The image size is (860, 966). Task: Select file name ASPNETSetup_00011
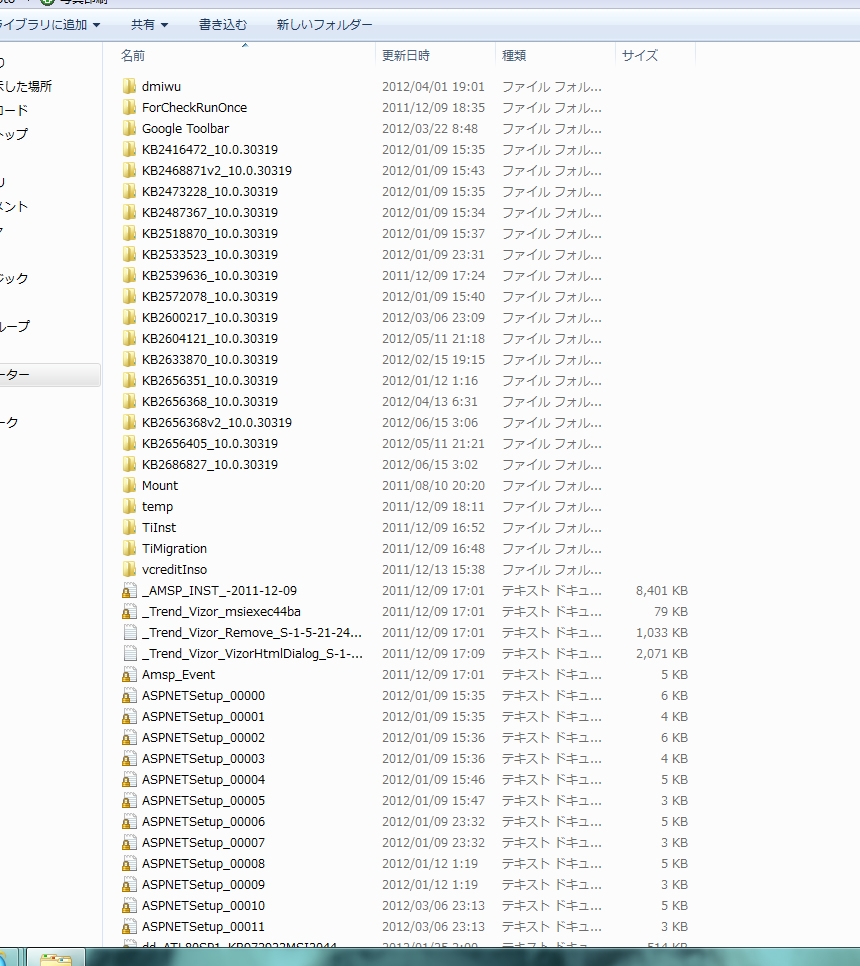(203, 926)
